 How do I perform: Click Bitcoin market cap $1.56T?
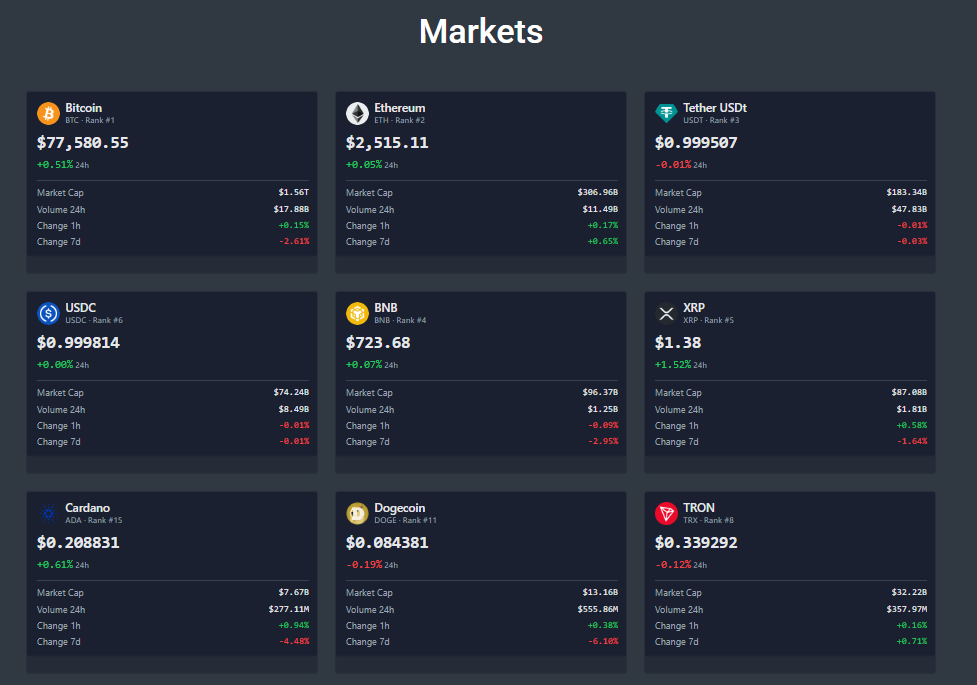point(293,193)
